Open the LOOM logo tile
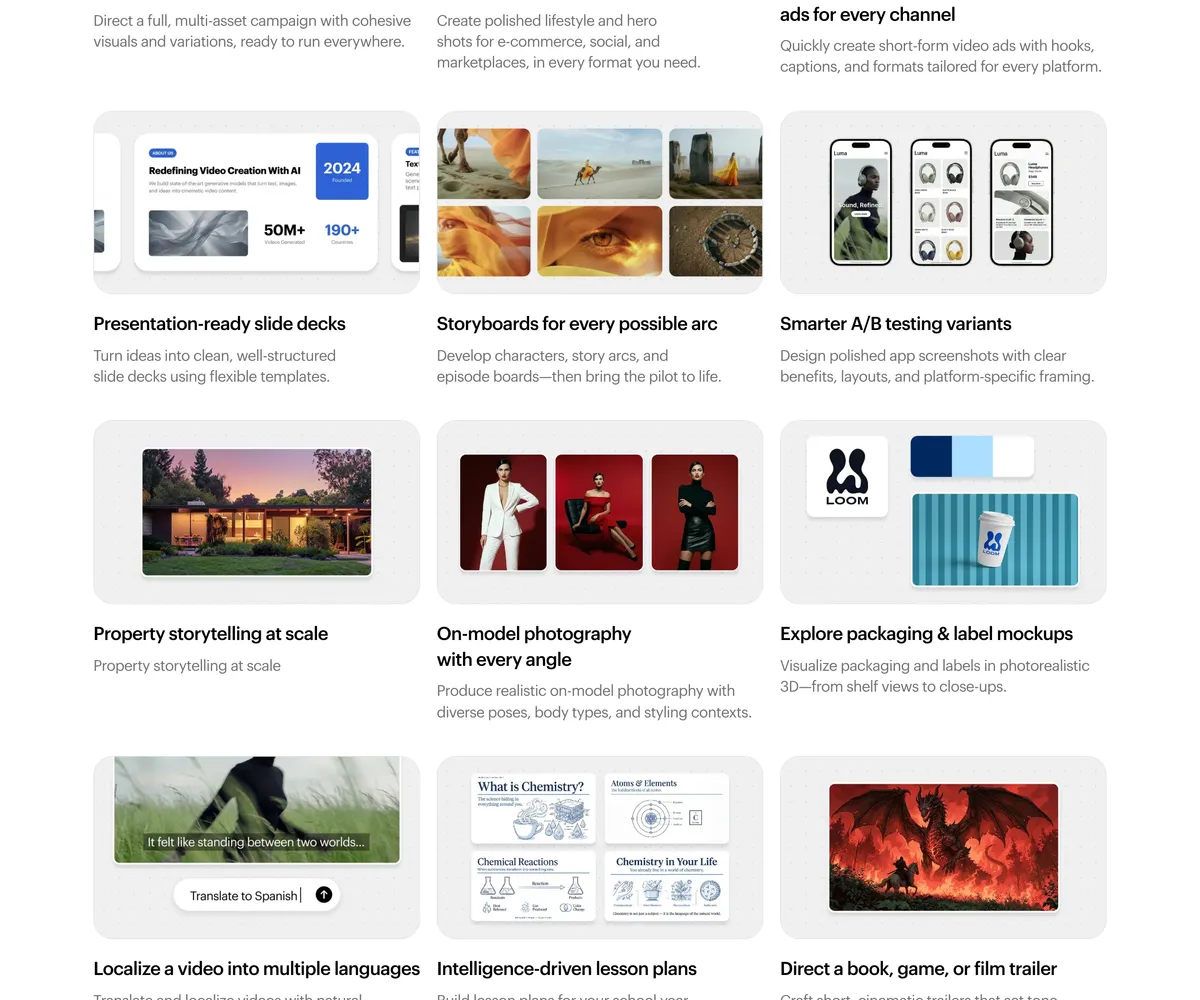This screenshot has height=1000, width=1200. click(x=847, y=476)
